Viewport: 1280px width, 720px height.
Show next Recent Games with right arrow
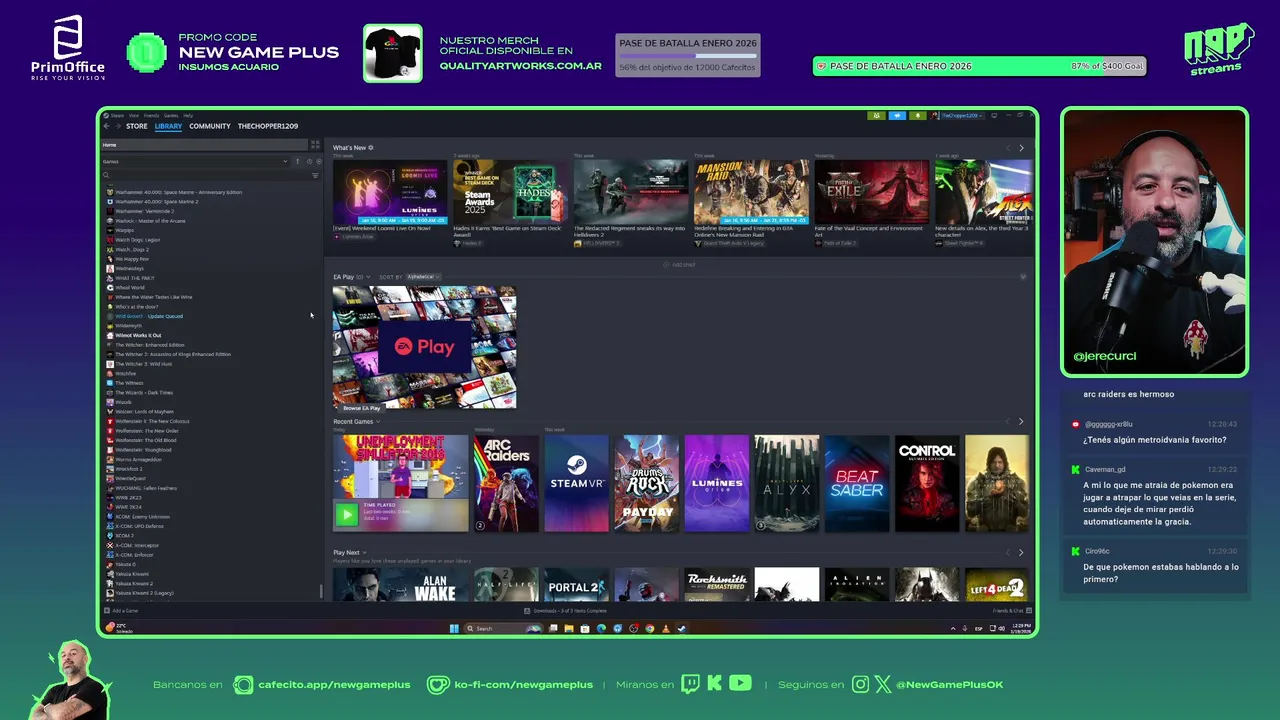[1021, 422]
